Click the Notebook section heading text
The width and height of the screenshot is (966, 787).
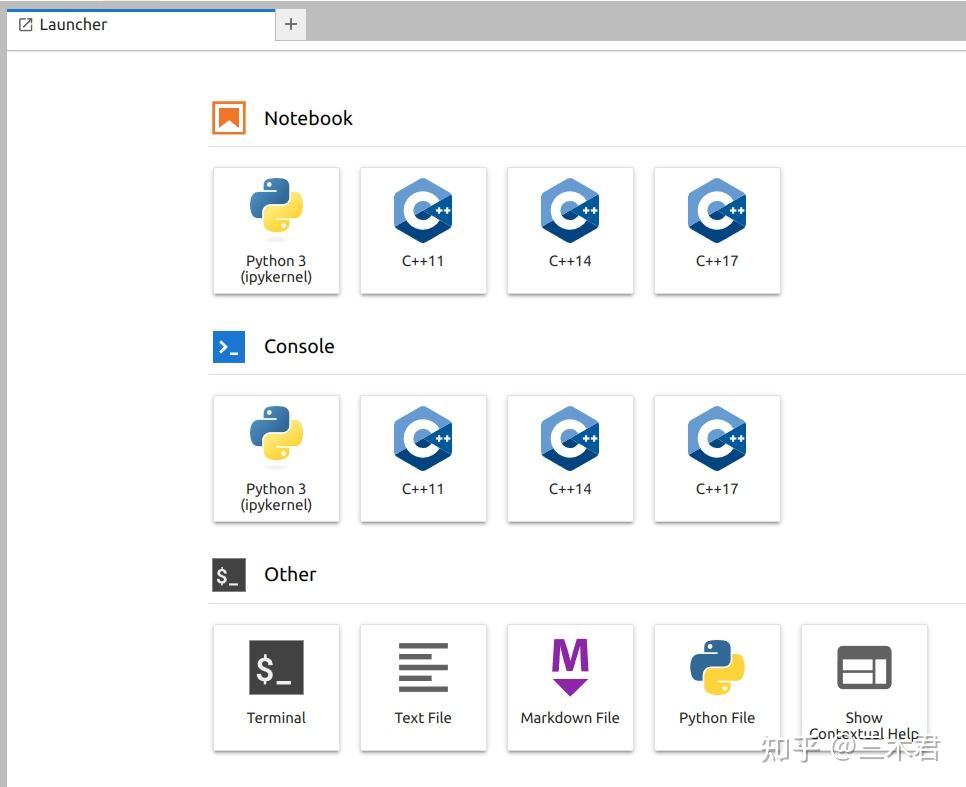coord(308,118)
